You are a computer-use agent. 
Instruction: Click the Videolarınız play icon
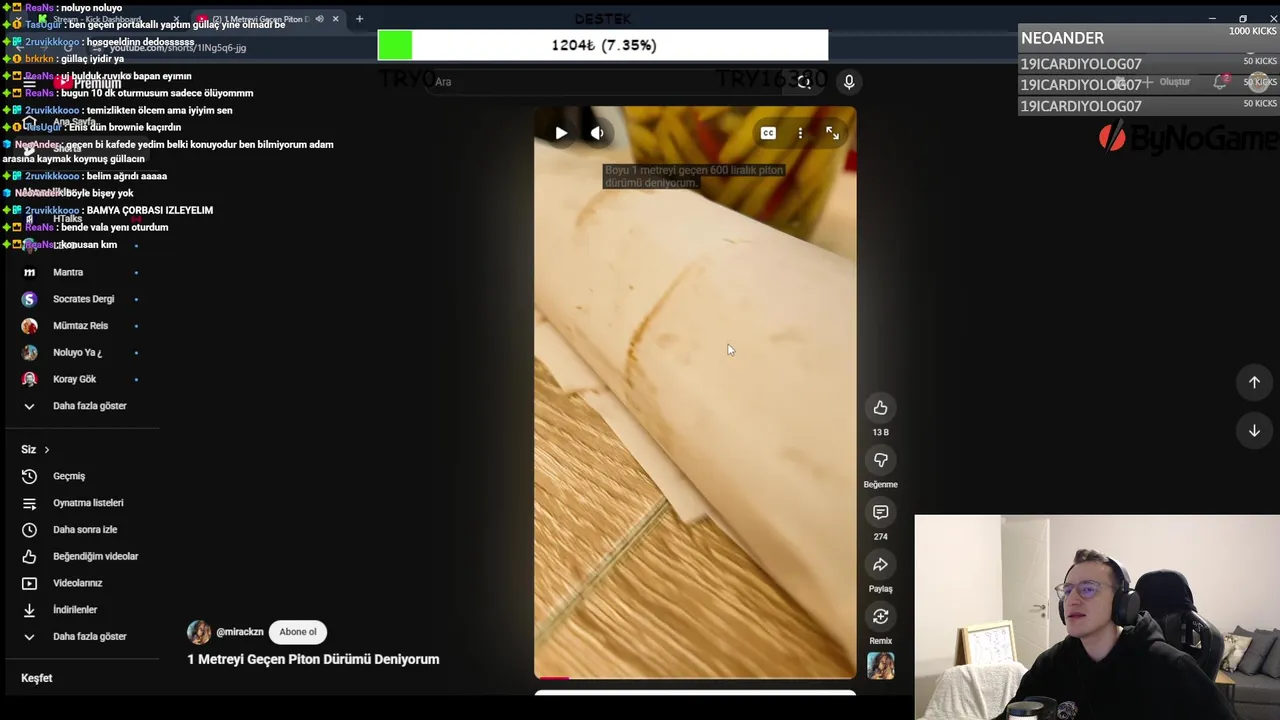tap(29, 583)
